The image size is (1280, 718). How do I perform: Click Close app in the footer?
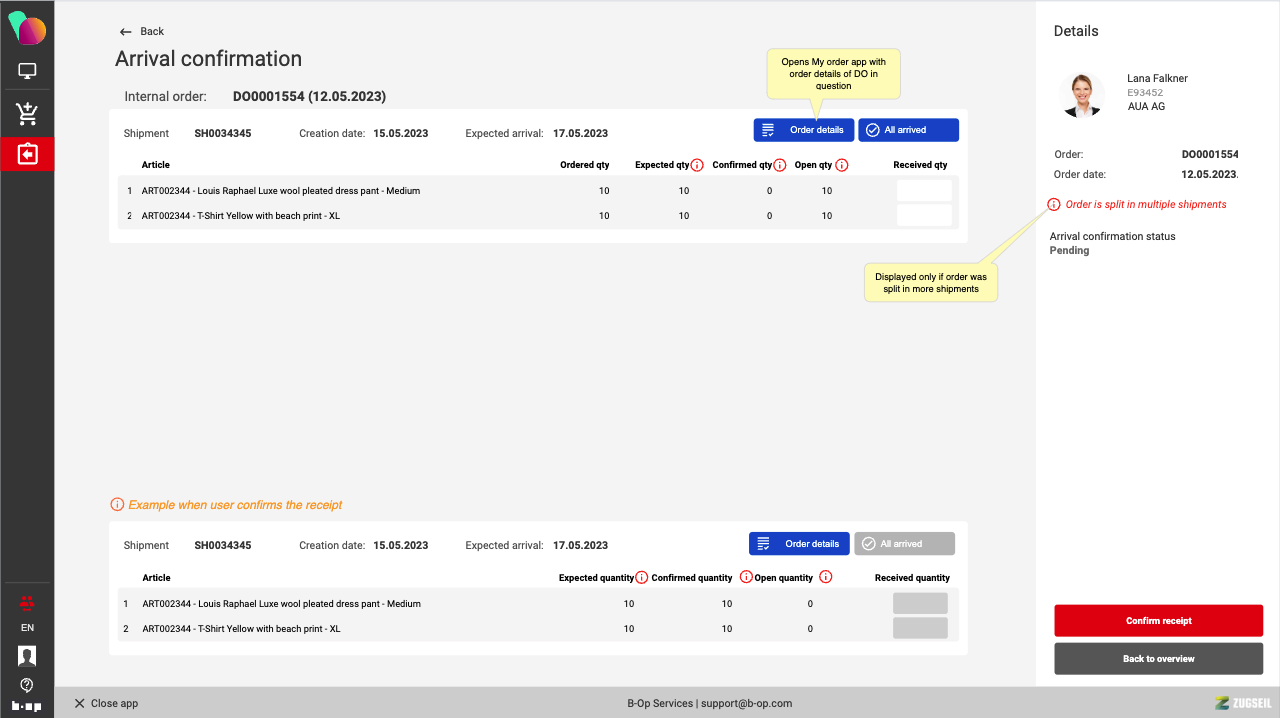click(106, 703)
